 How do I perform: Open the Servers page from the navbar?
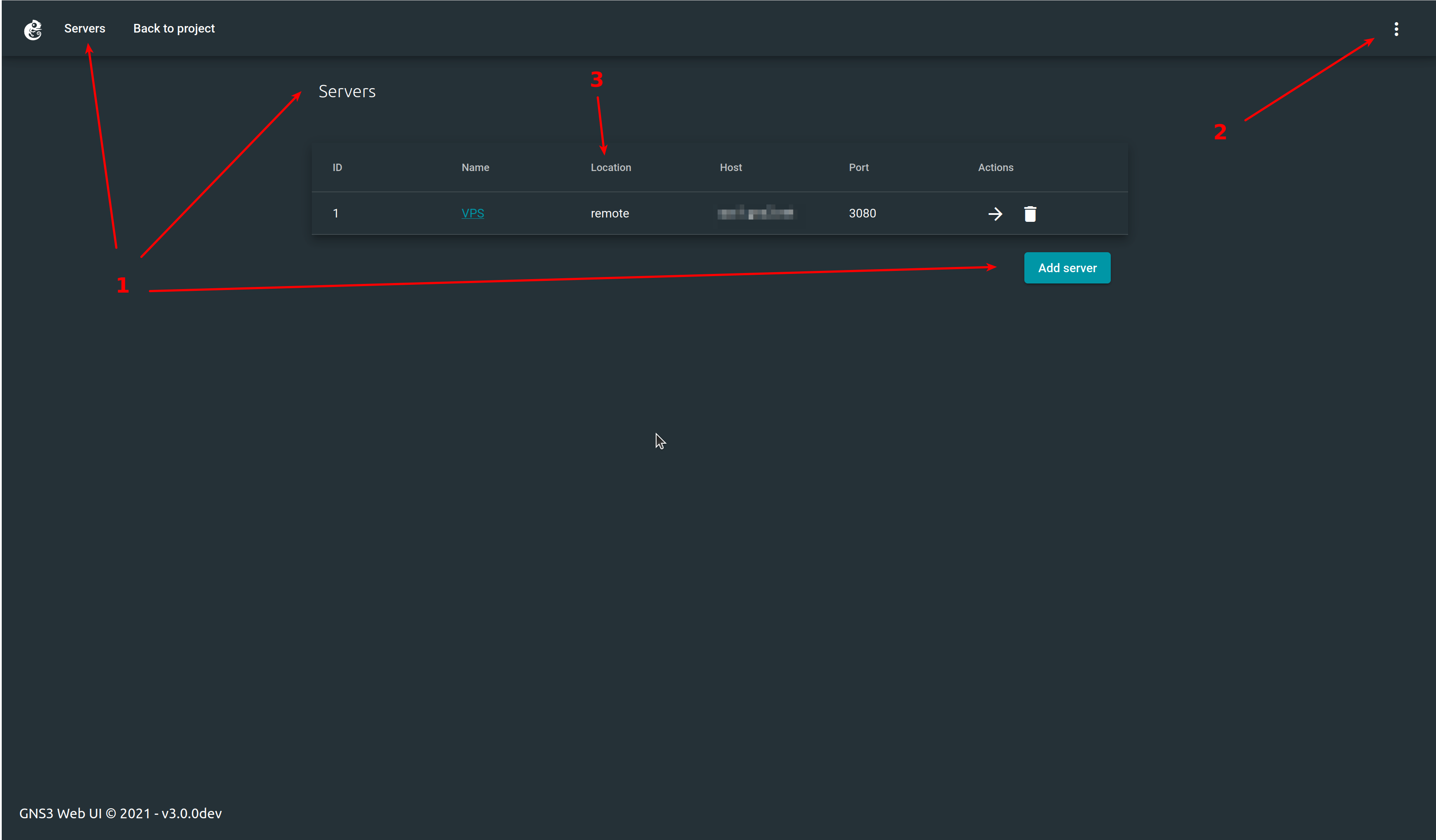pyautogui.click(x=84, y=28)
